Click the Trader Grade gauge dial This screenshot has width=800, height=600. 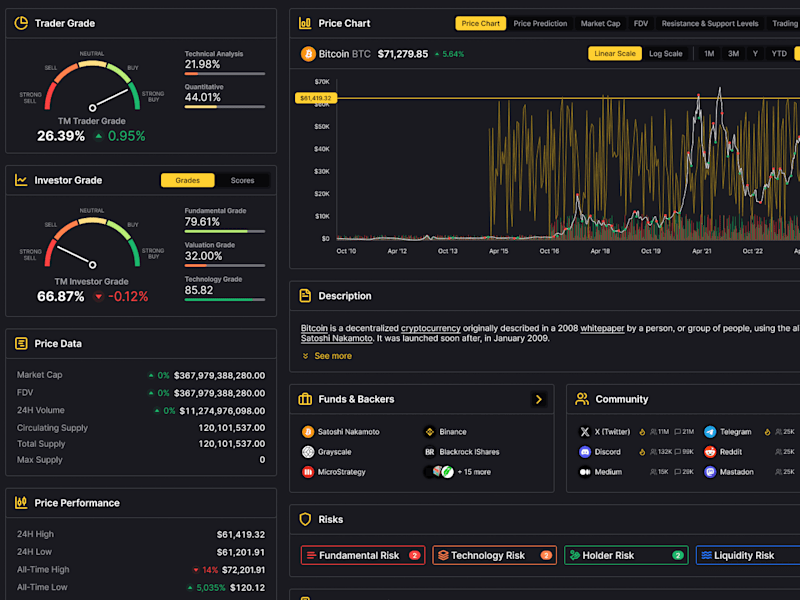coord(92,86)
